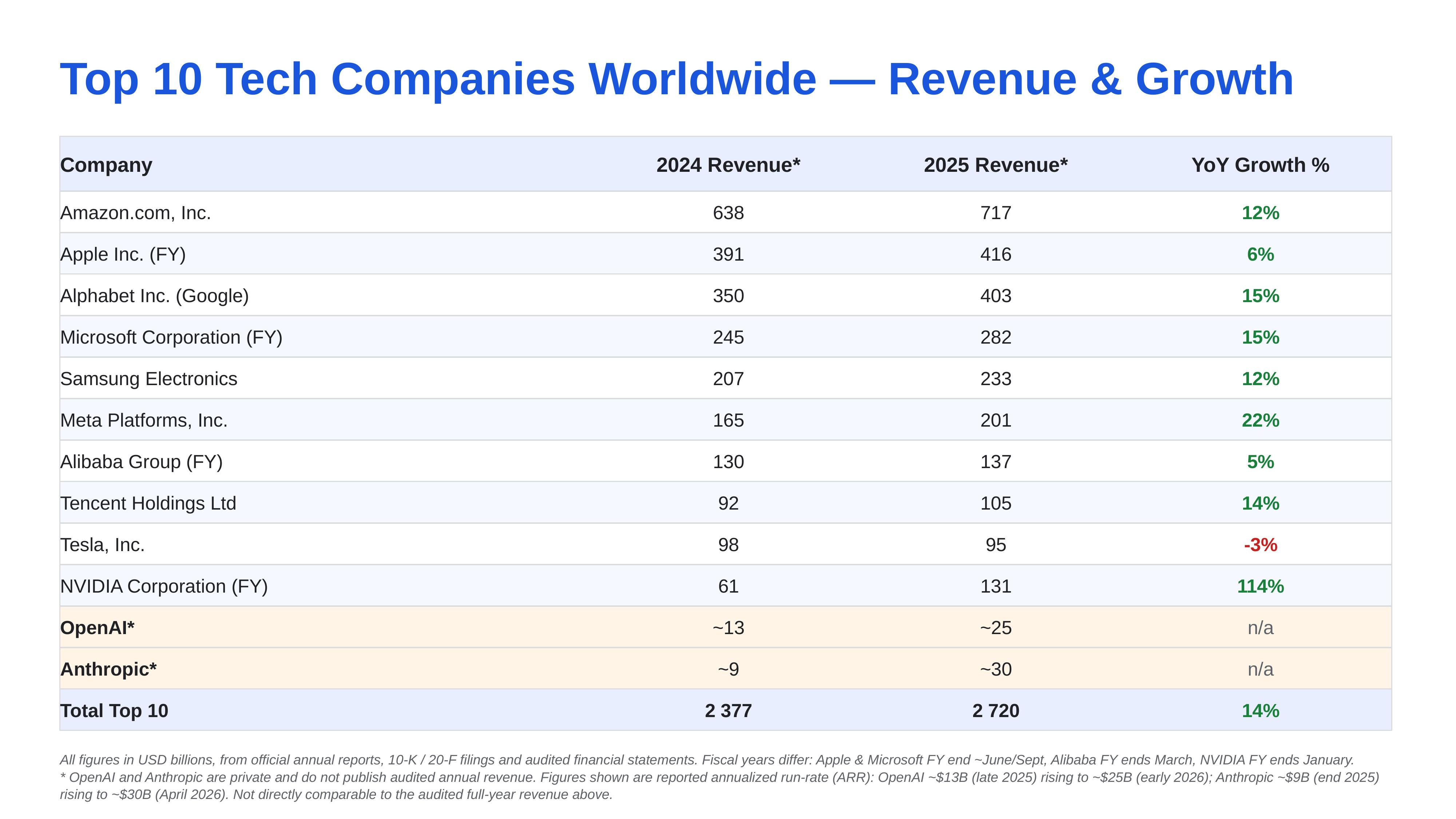This screenshot has height=819, width=1456.
Task: Select the 2024 total '2 377'
Action: [728, 711]
